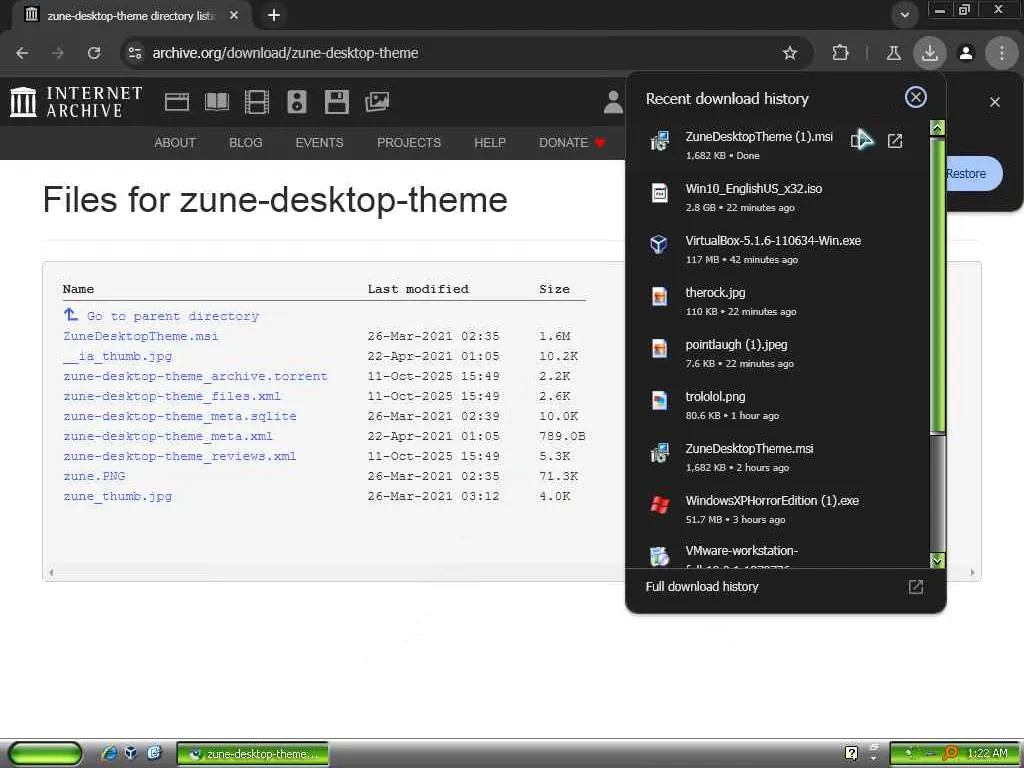
Task: Open the EVENTS menu item
Action: pos(319,142)
